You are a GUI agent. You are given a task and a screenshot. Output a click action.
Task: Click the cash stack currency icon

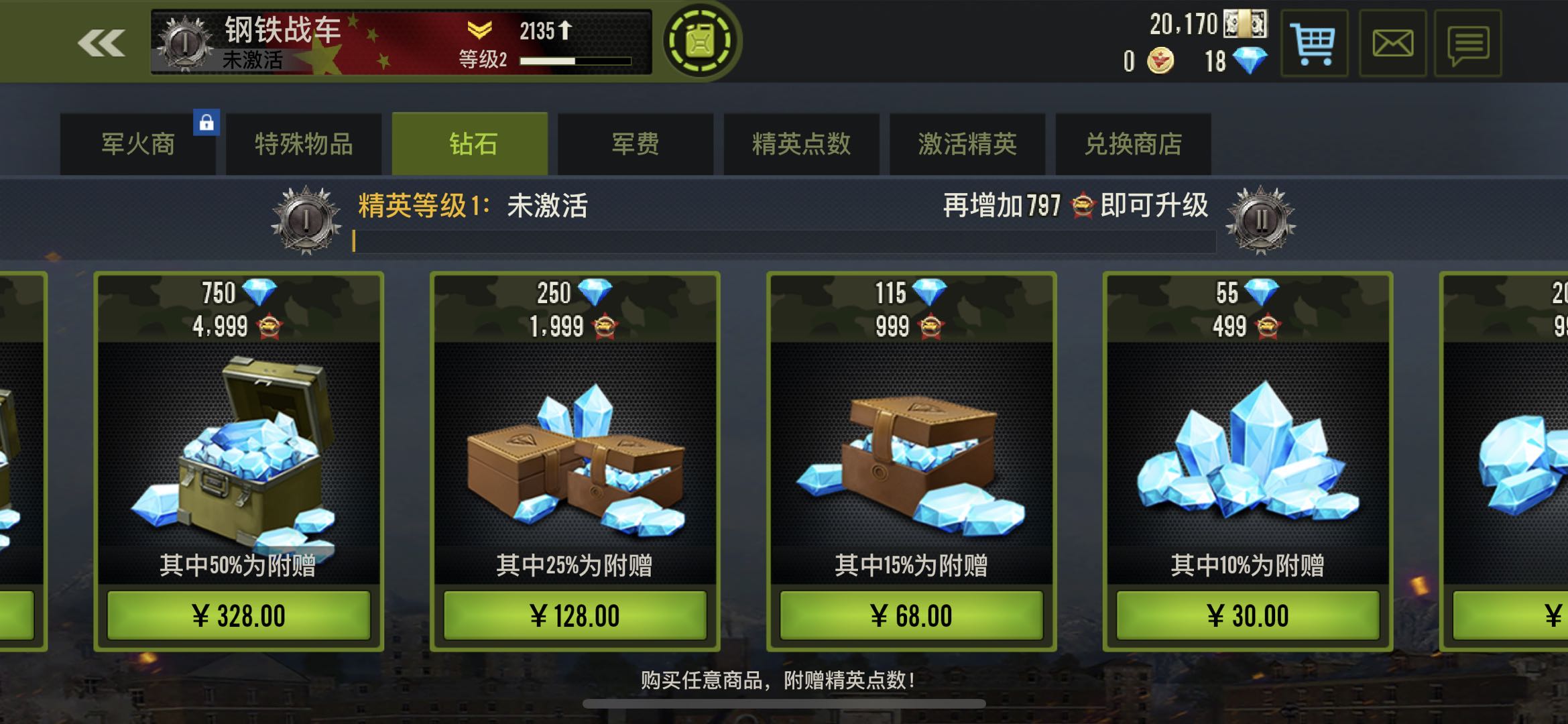coord(1246,24)
